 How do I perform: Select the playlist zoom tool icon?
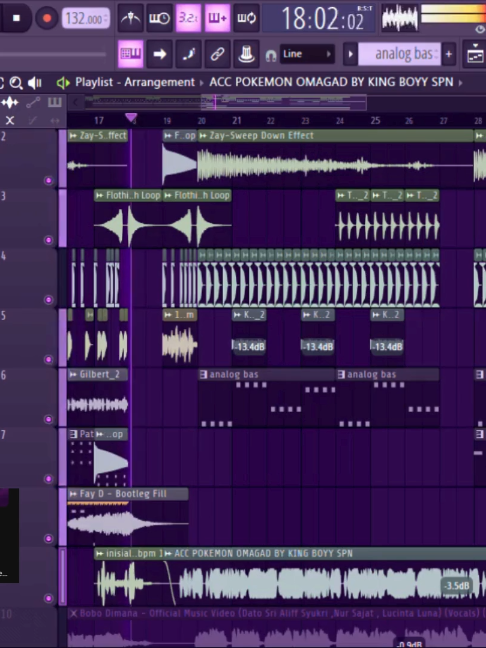[16, 83]
